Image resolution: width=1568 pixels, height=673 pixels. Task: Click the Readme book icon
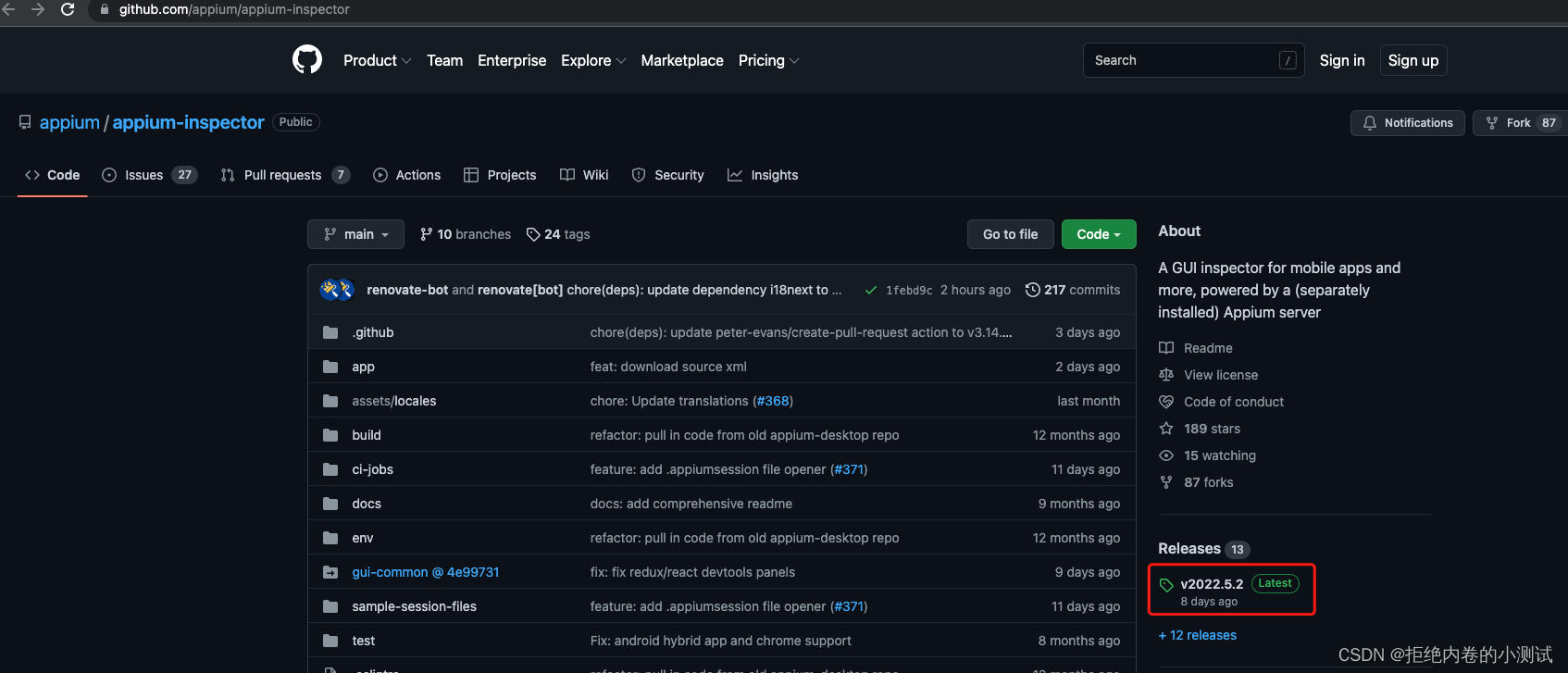tap(1166, 348)
